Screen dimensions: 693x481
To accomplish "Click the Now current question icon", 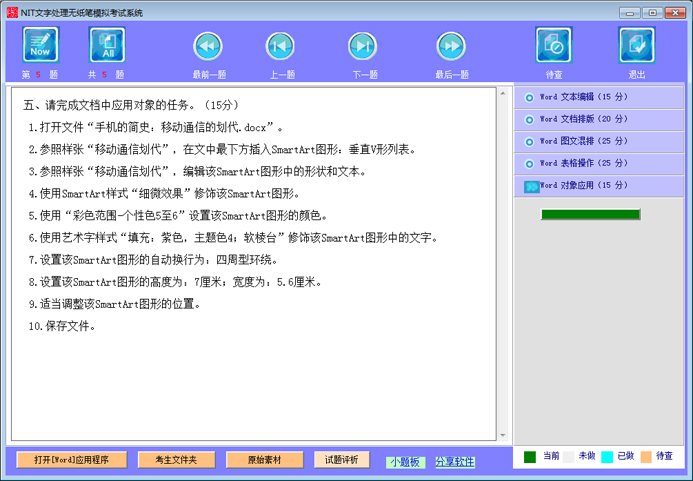I will [40, 45].
